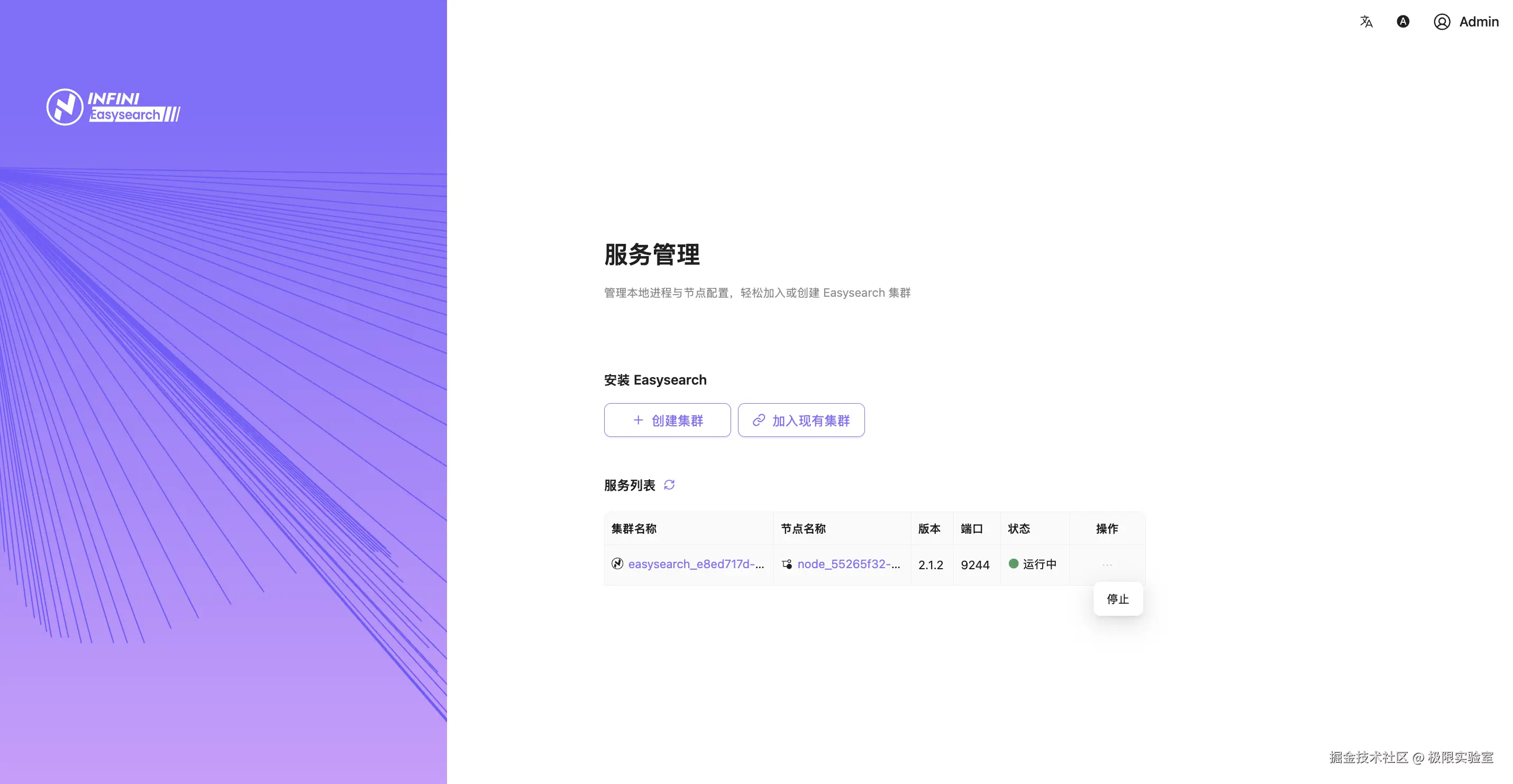This screenshot has width=1513, height=784.
Task: Click the green running status dot
Action: pos(1013,564)
